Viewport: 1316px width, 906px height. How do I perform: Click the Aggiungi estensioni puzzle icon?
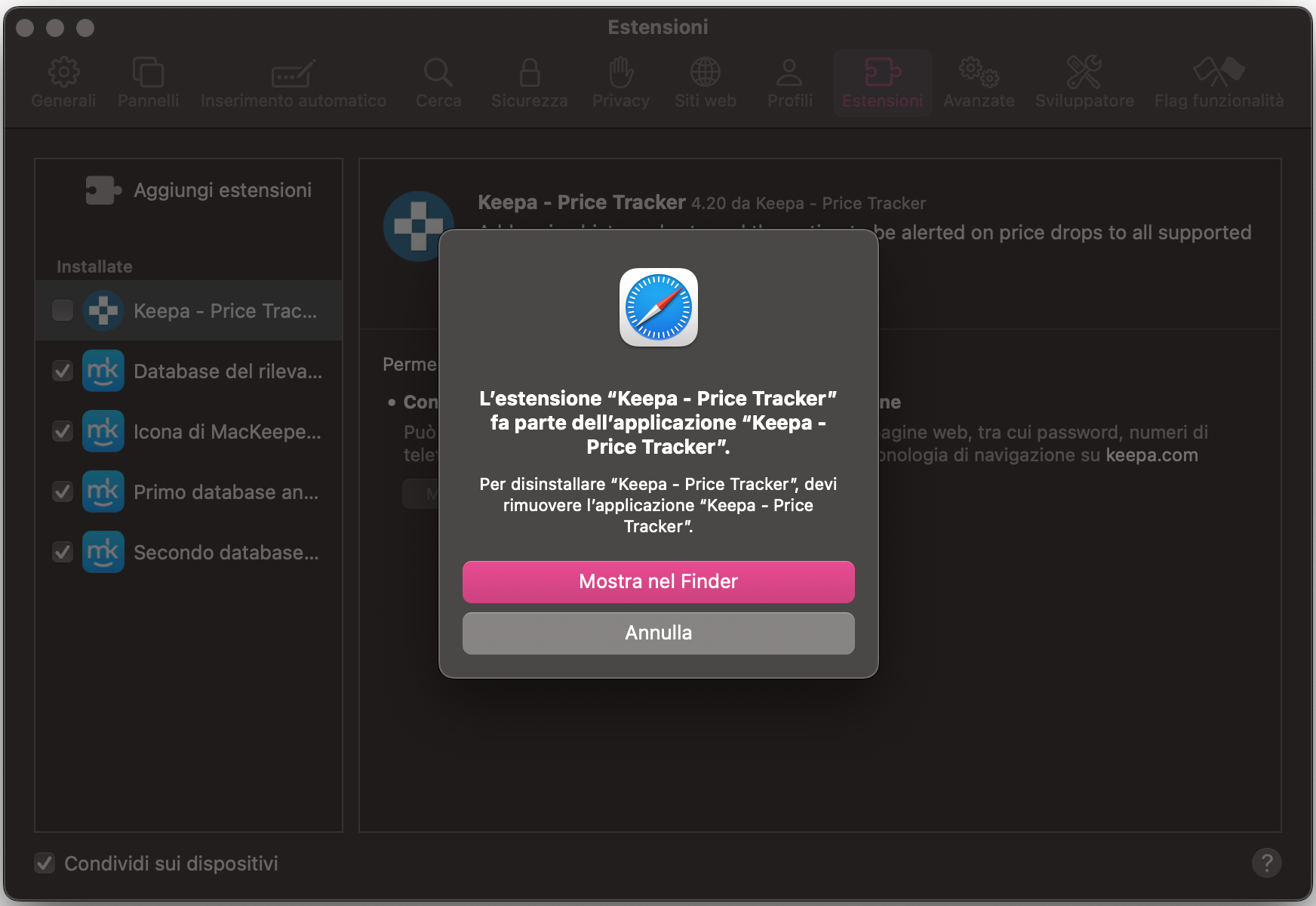103,190
